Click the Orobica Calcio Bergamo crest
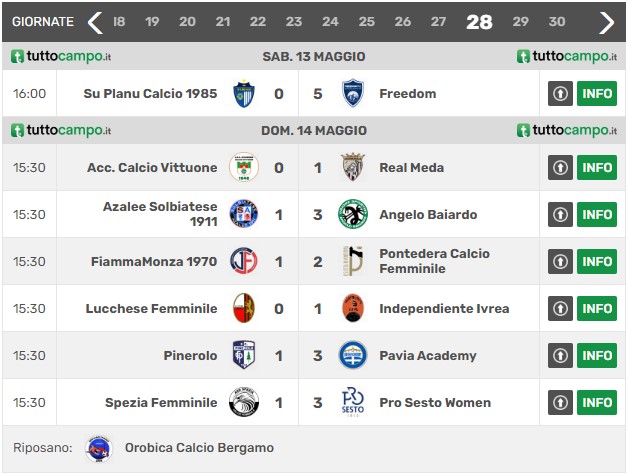The image size is (628, 474). pyautogui.click(x=99, y=449)
